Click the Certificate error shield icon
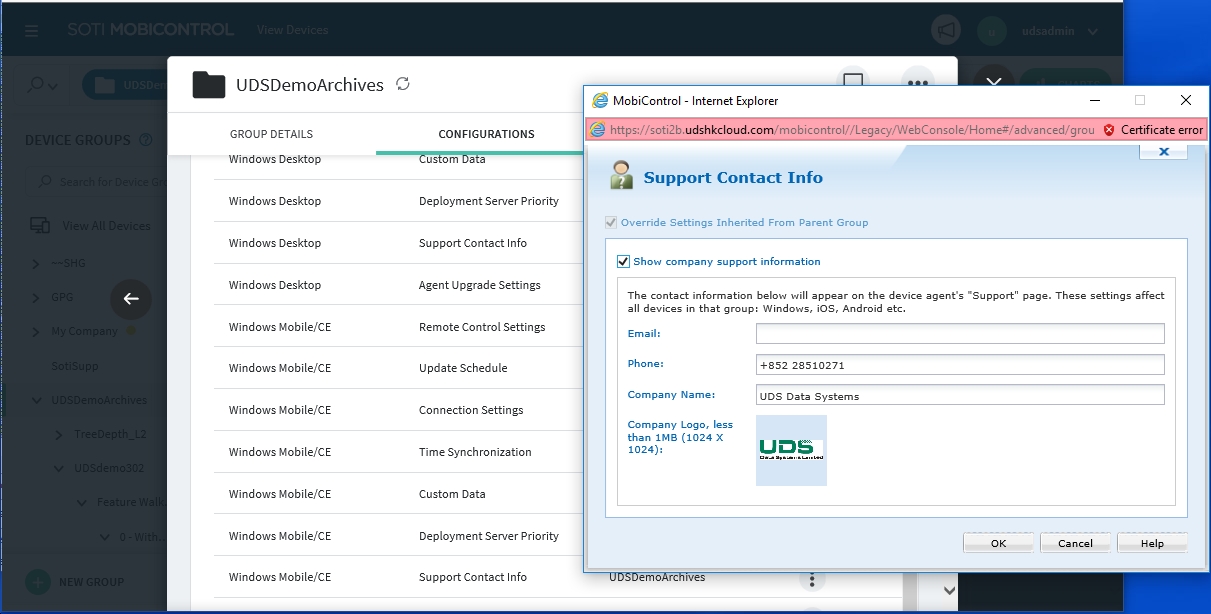 tap(1109, 130)
